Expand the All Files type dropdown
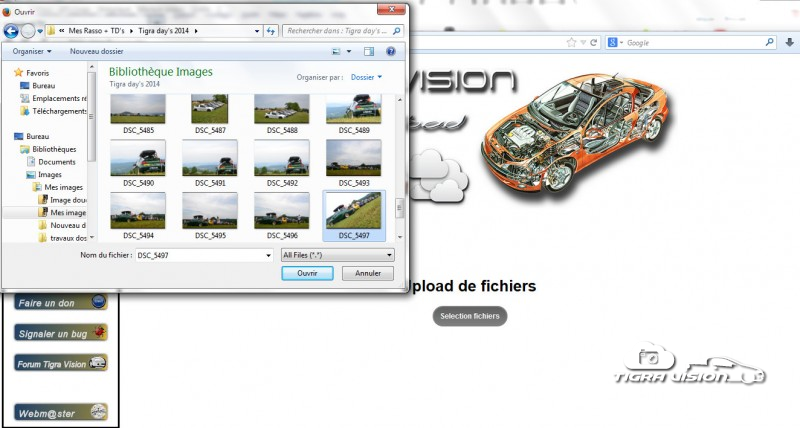 tap(337, 255)
